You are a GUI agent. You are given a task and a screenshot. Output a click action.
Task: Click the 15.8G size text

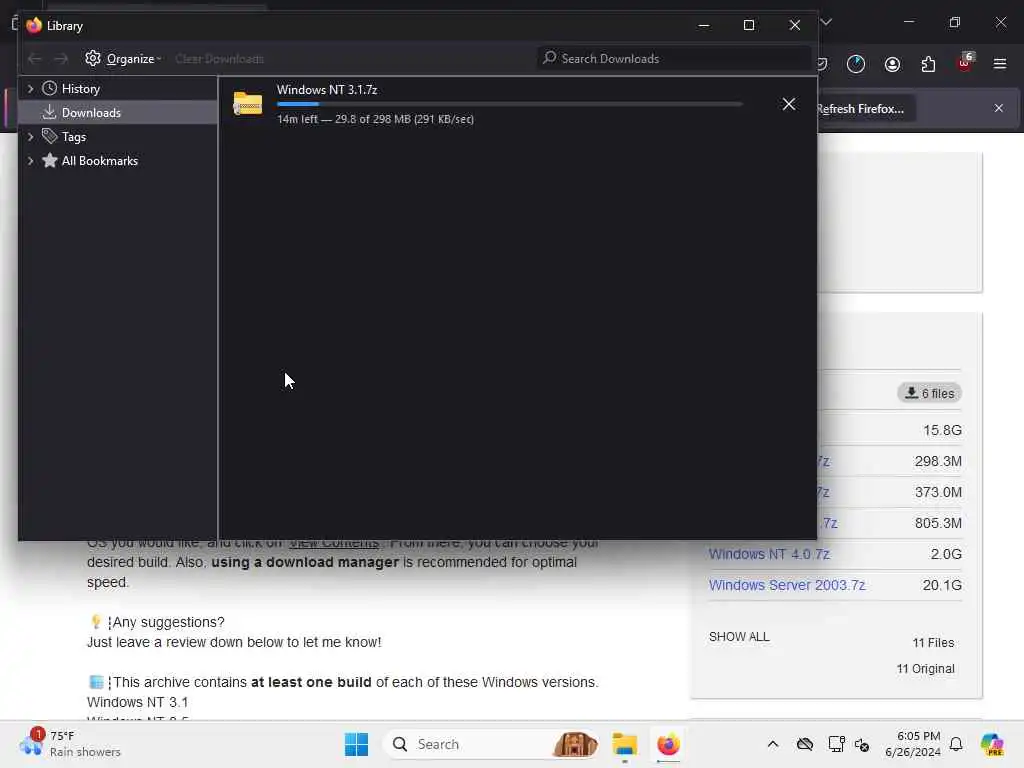click(942, 430)
